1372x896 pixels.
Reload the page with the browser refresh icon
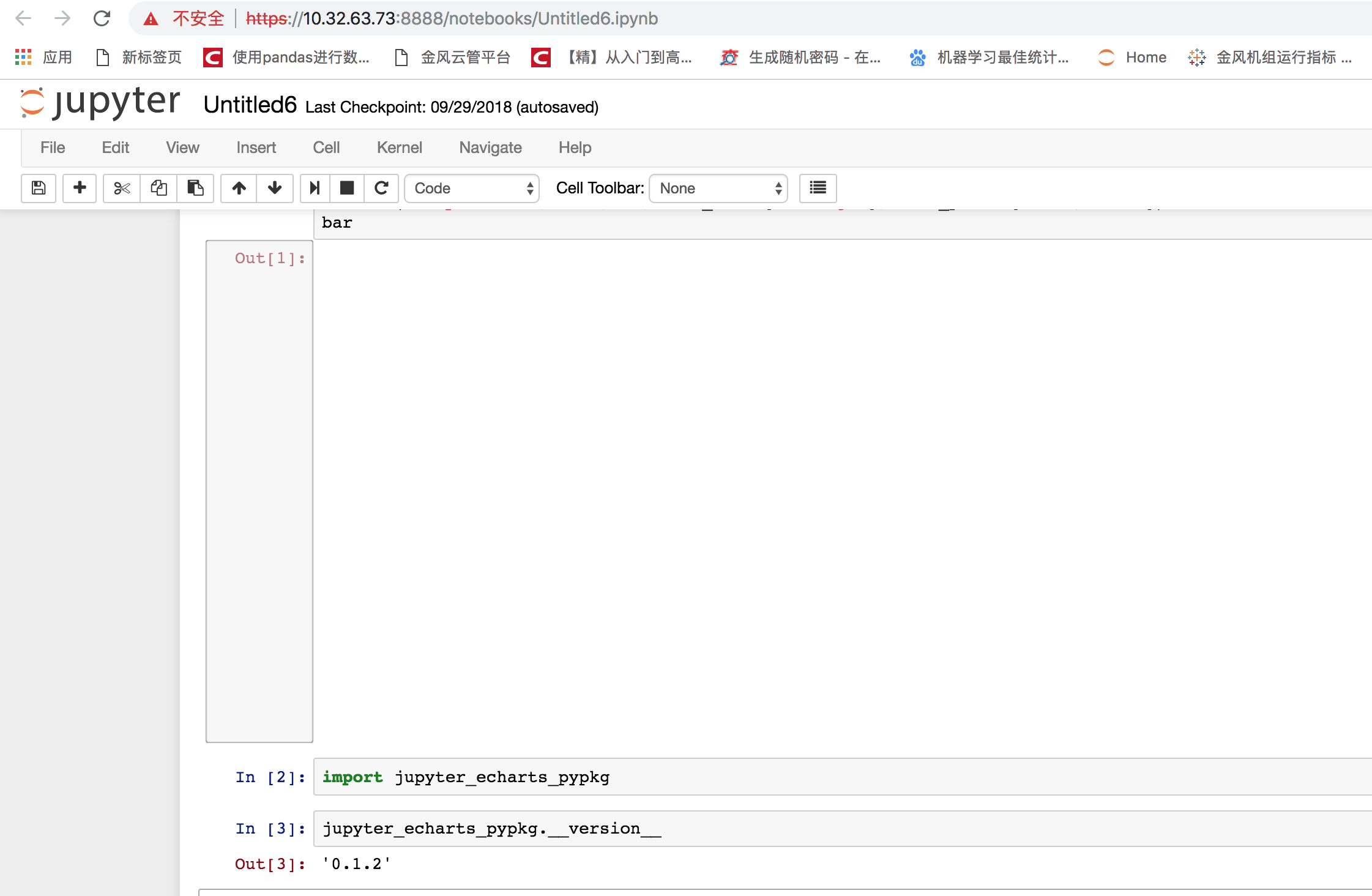pyautogui.click(x=102, y=18)
